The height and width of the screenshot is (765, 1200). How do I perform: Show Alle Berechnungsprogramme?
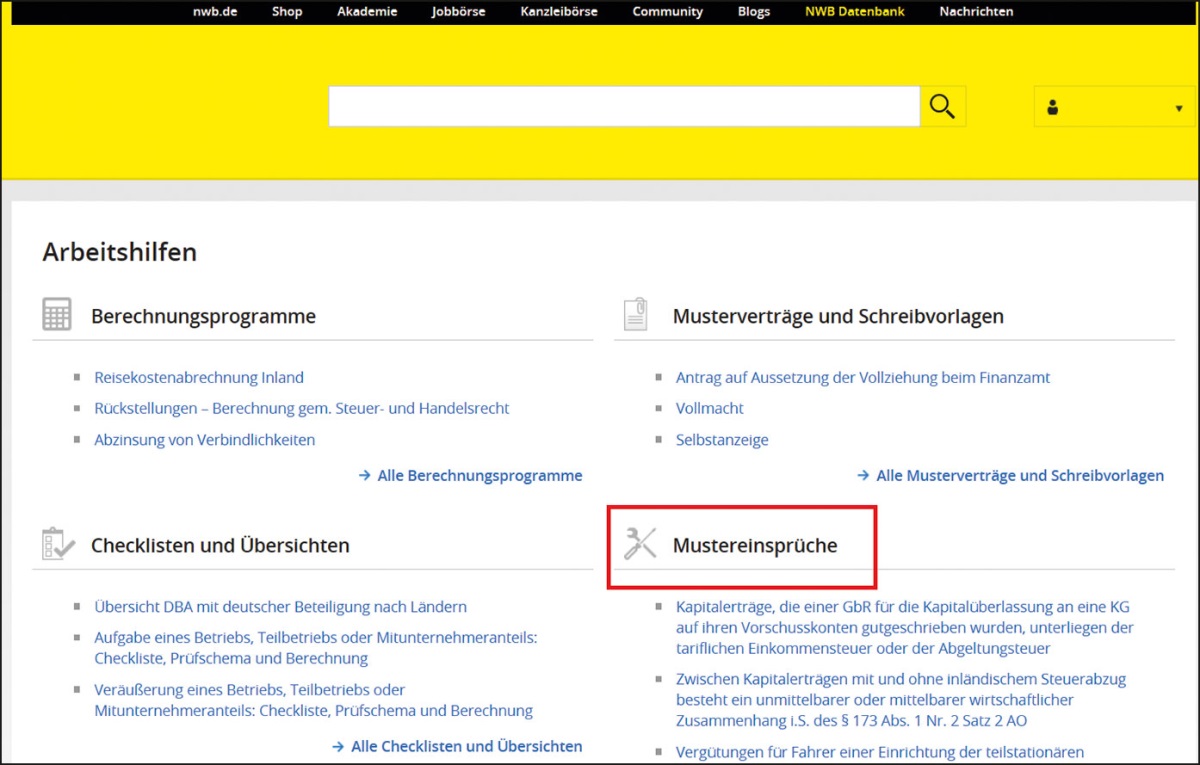pos(479,476)
